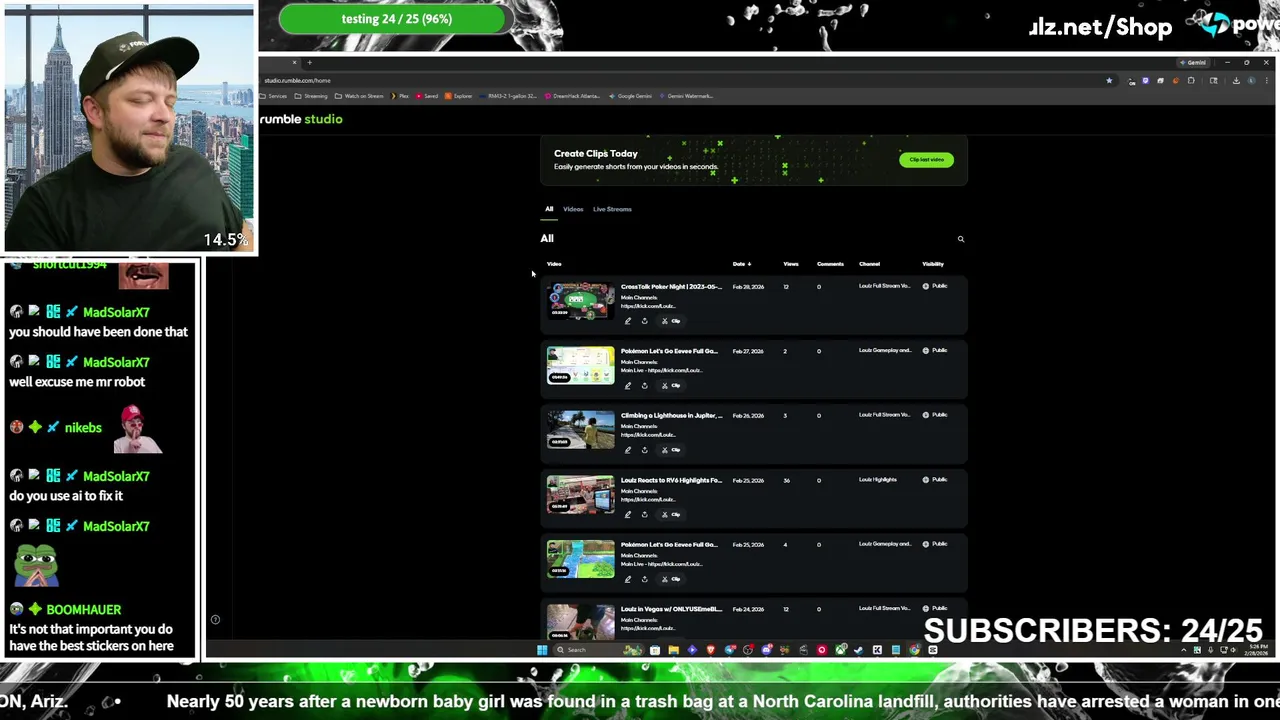Change Public visibility of Climbing a Lighthouse
The image size is (1280, 720).
pos(935,415)
